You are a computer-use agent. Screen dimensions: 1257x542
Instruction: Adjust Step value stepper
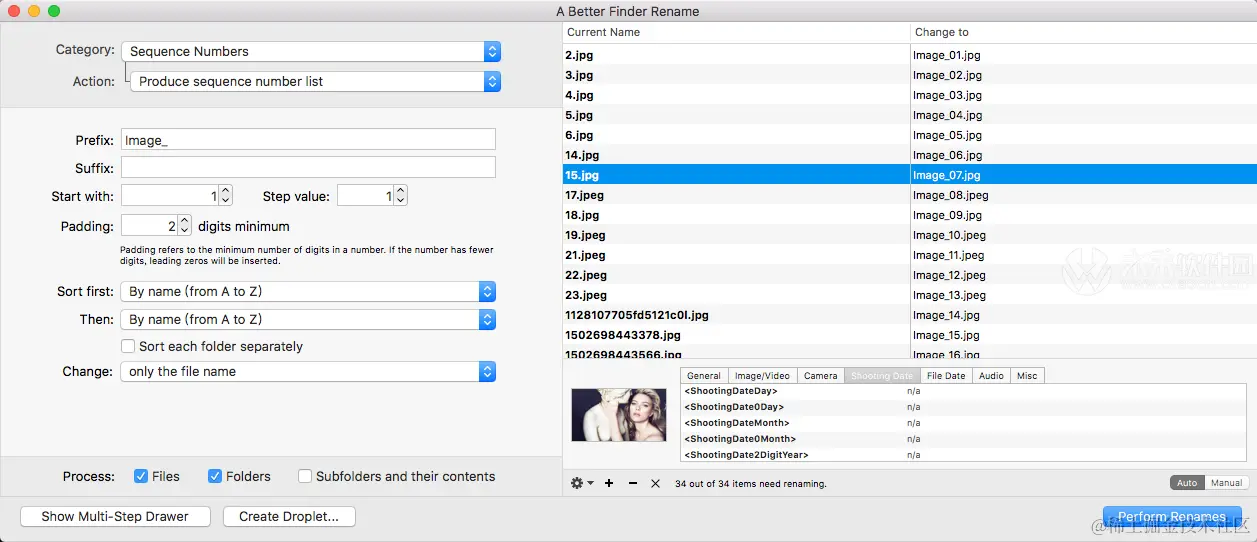pos(401,196)
